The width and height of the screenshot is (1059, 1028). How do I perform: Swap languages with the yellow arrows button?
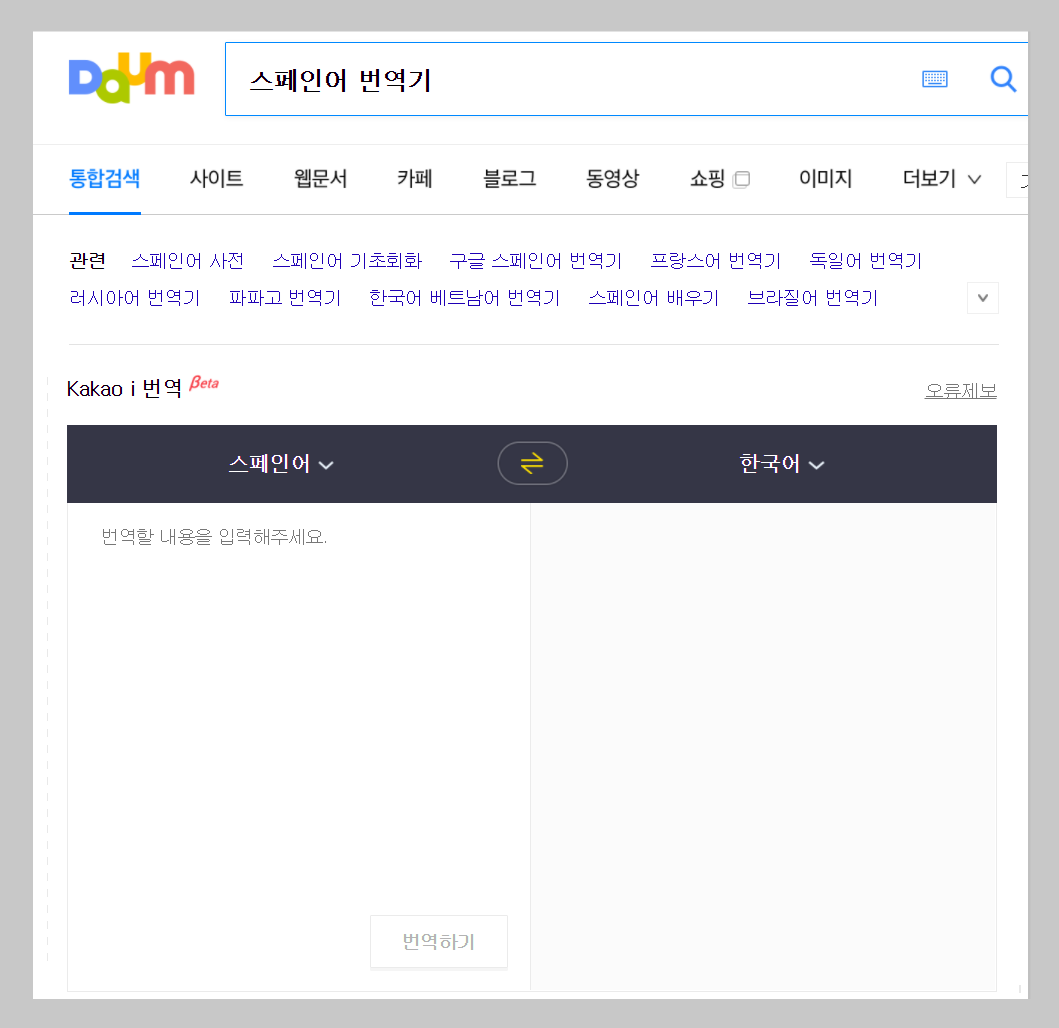tap(532, 463)
